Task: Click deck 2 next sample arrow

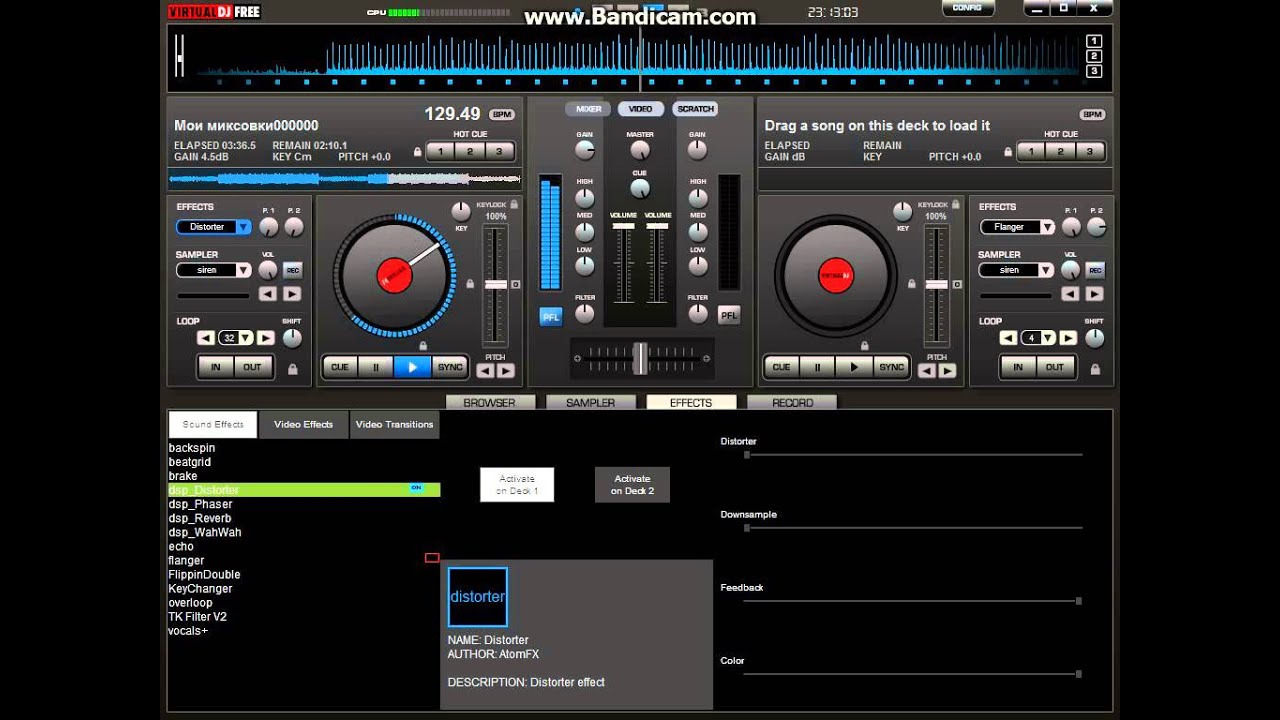Action: pyautogui.click(x=1094, y=293)
